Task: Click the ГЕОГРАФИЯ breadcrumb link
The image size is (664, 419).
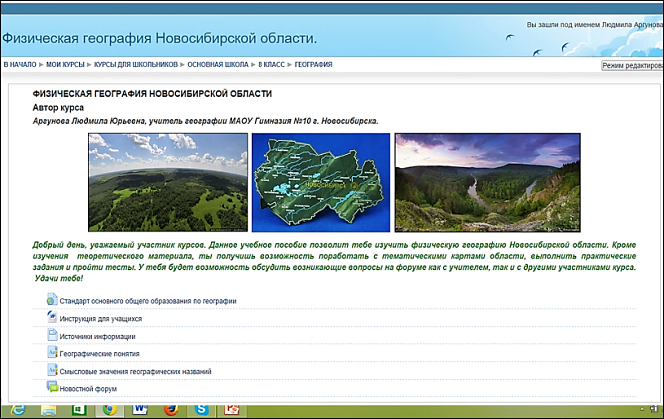Action: 313,65
